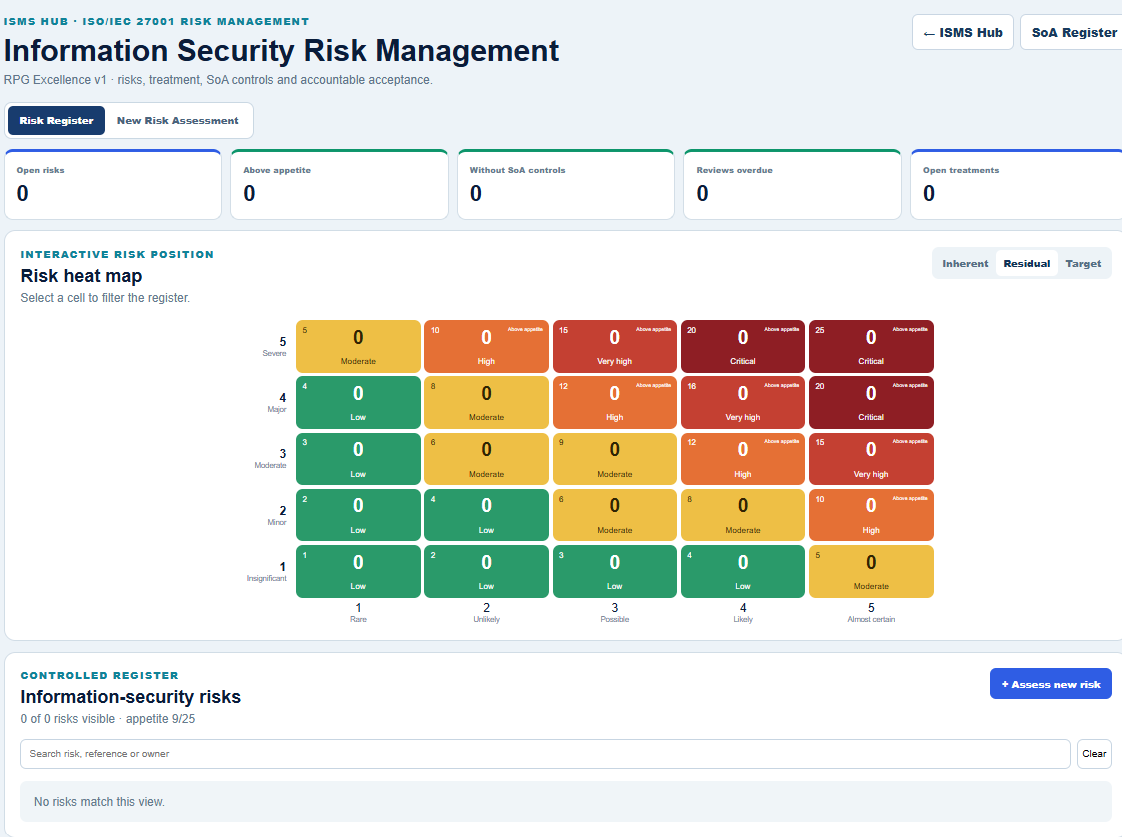
Task: Filter by cell score 16 Very high
Action: (x=743, y=403)
